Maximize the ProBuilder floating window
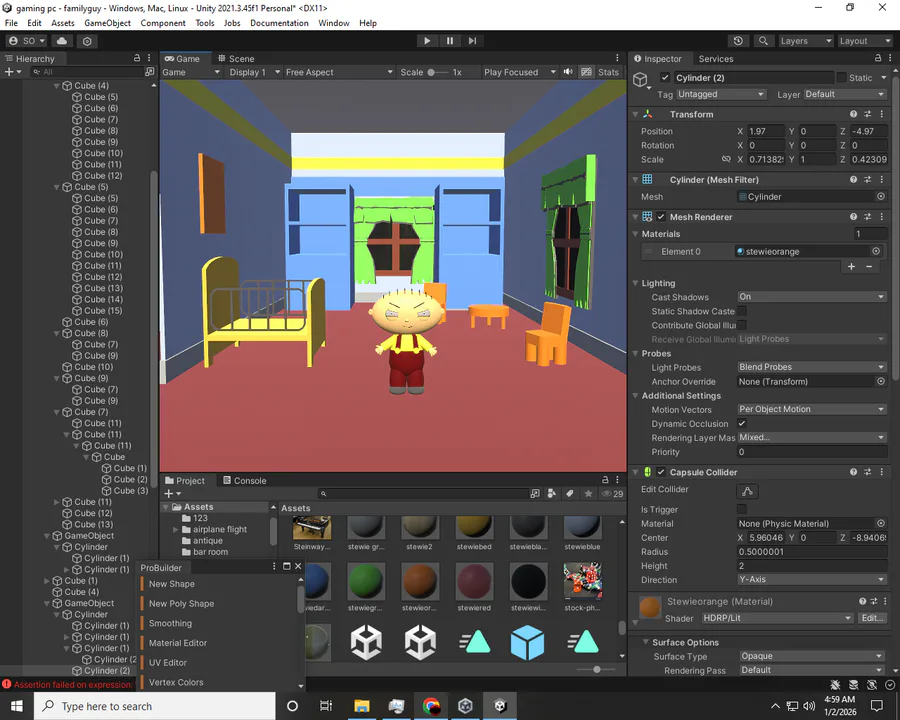 coord(286,567)
